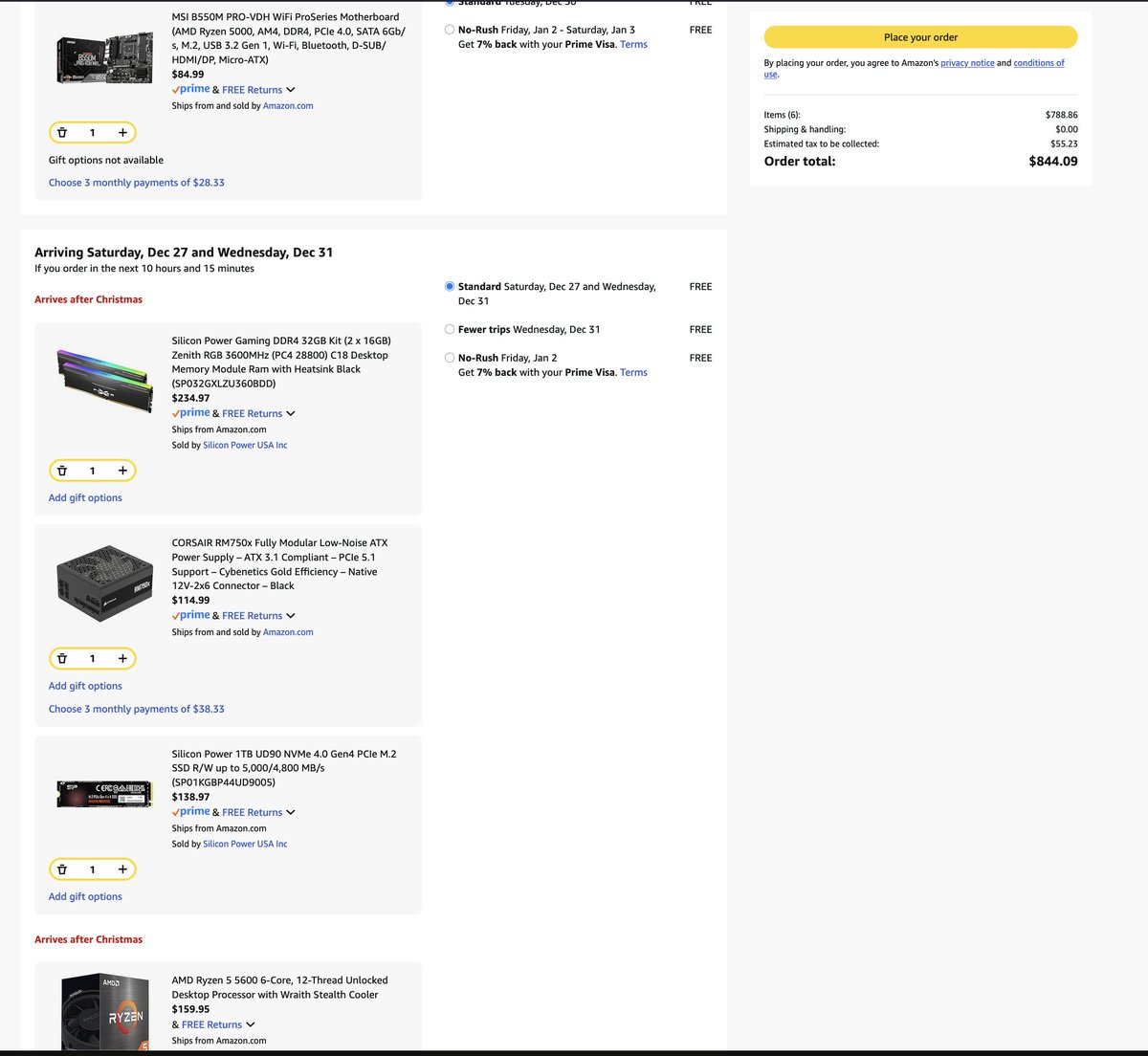This screenshot has width=1148, height=1056.
Task: Choose 3 monthly payments of $28.33
Action: pos(137,183)
